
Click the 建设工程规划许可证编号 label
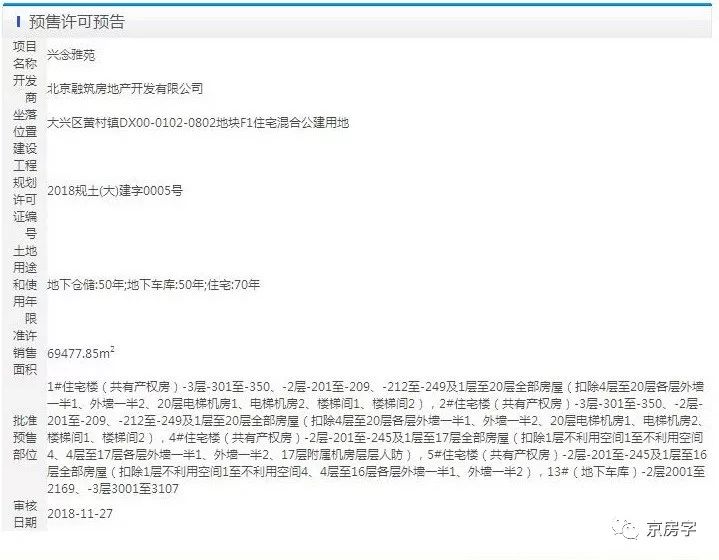tap(25, 191)
